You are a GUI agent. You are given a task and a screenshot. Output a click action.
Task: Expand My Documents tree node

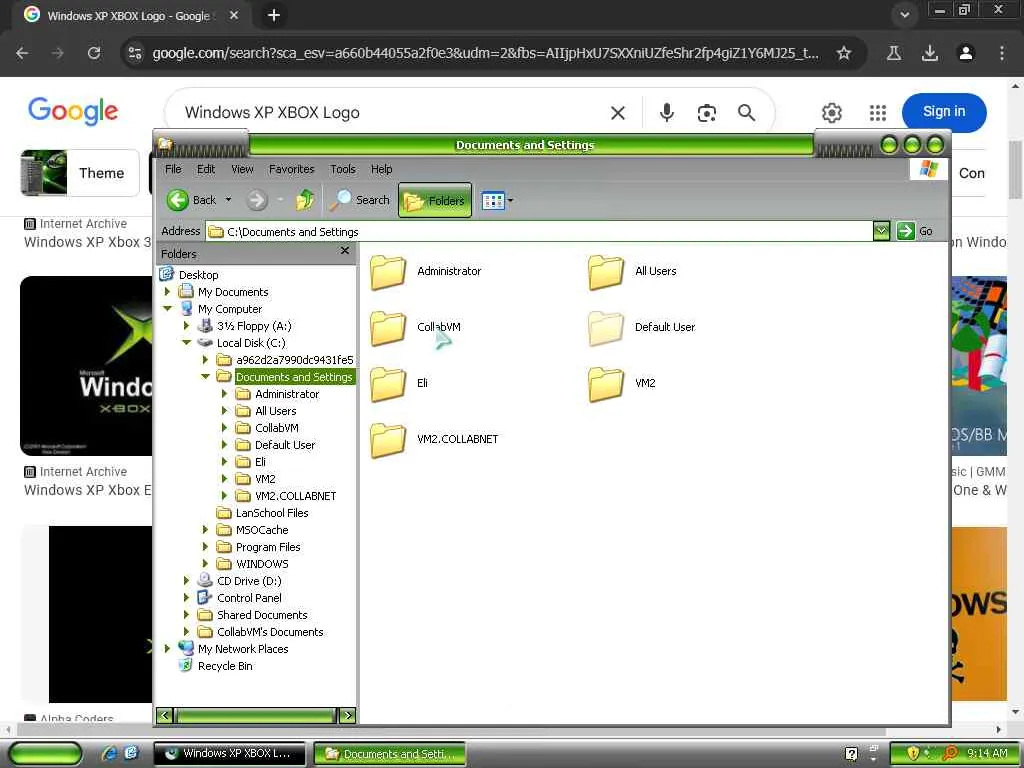click(167, 291)
